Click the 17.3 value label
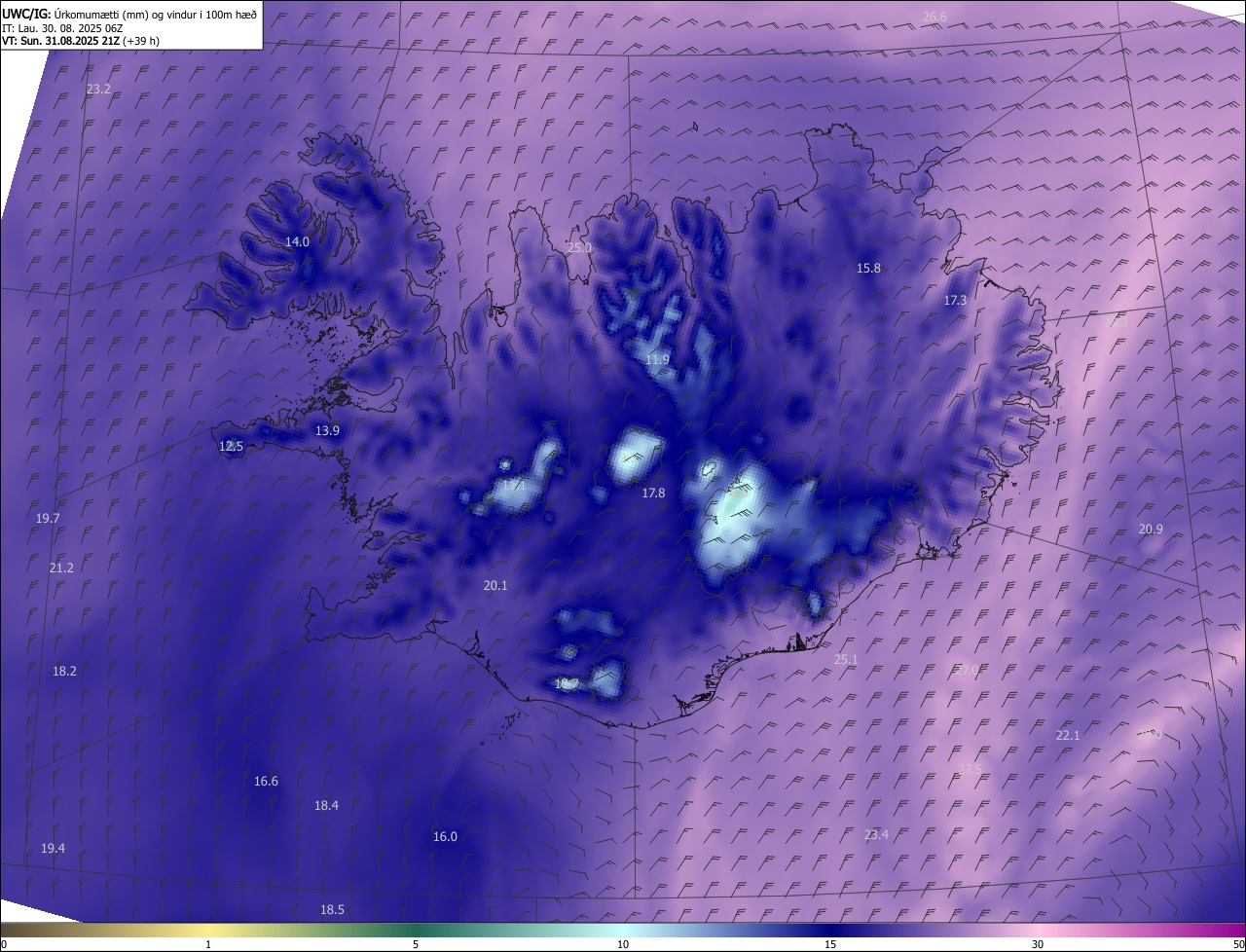Viewport: 1246px width, 952px height. pos(955,301)
